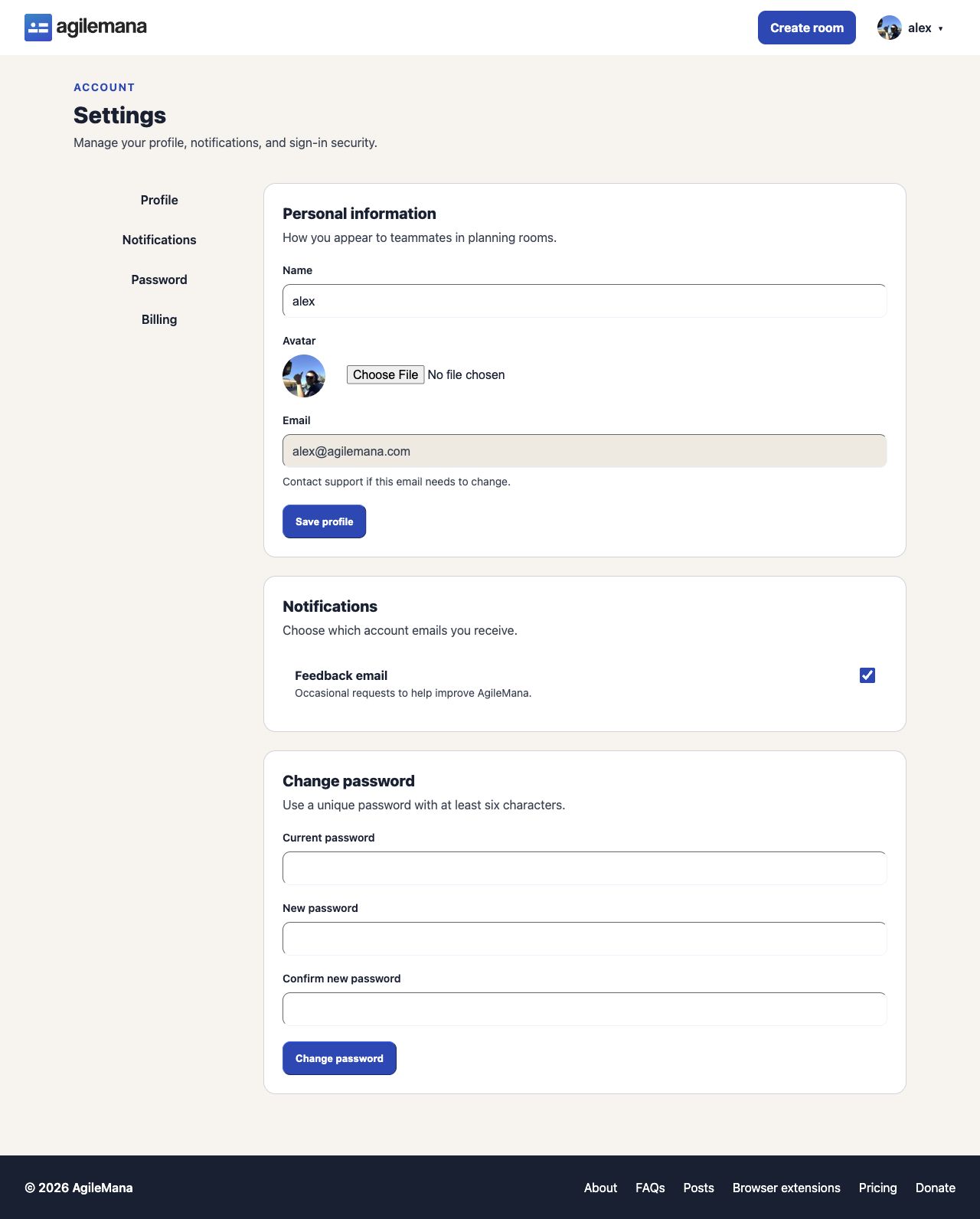The image size is (980, 1219).
Task: Click the Change password button
Action: click(x=339, y=1058)
